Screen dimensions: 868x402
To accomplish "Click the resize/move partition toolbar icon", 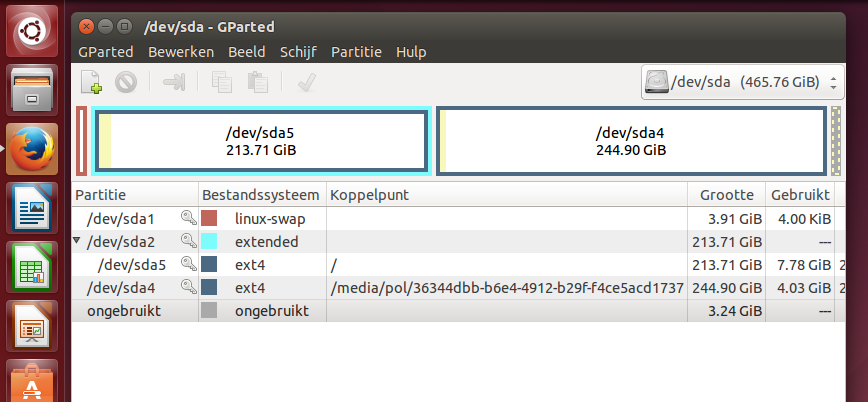I will (175, 82).
